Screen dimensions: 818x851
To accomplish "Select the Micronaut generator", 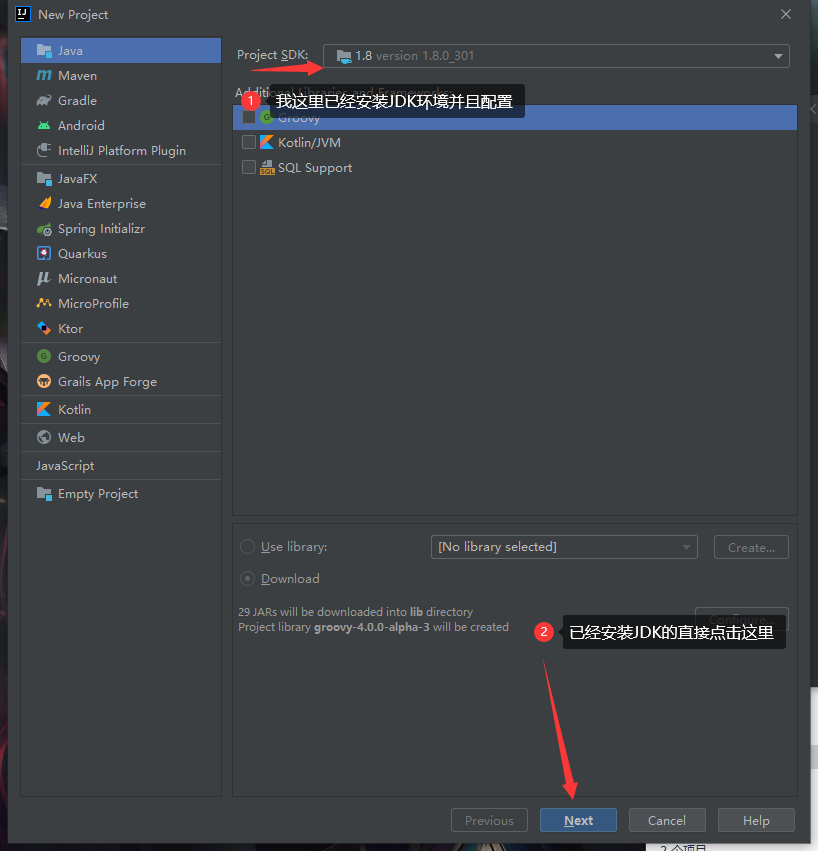I will tap(121, 278).
